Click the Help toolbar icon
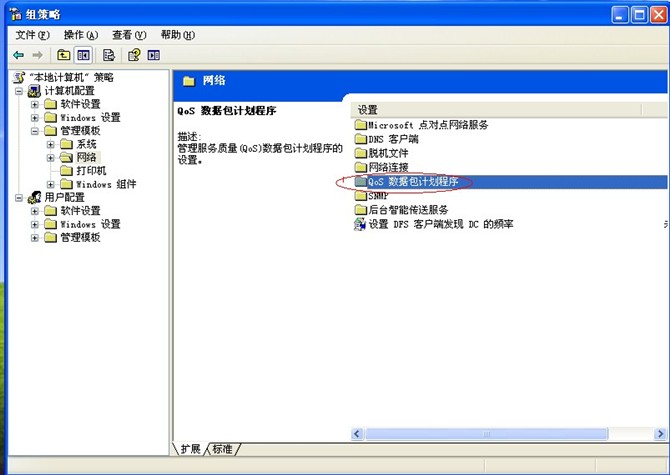This screenshot has width=670, height=475. tap(134, 55)
